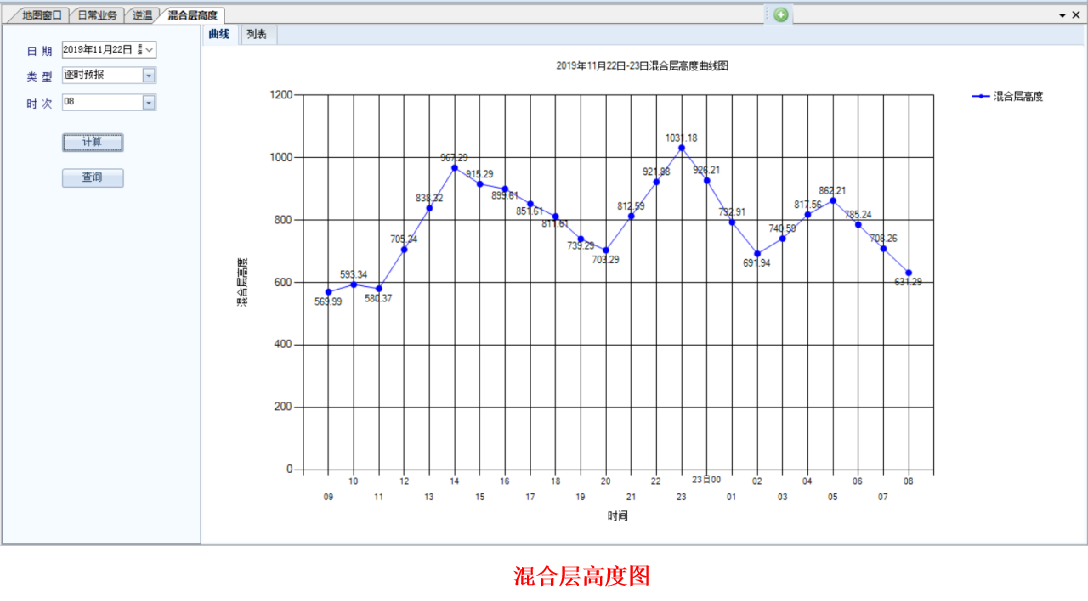
Task: Open the 日常业务 tab
Action: point(97,16)
